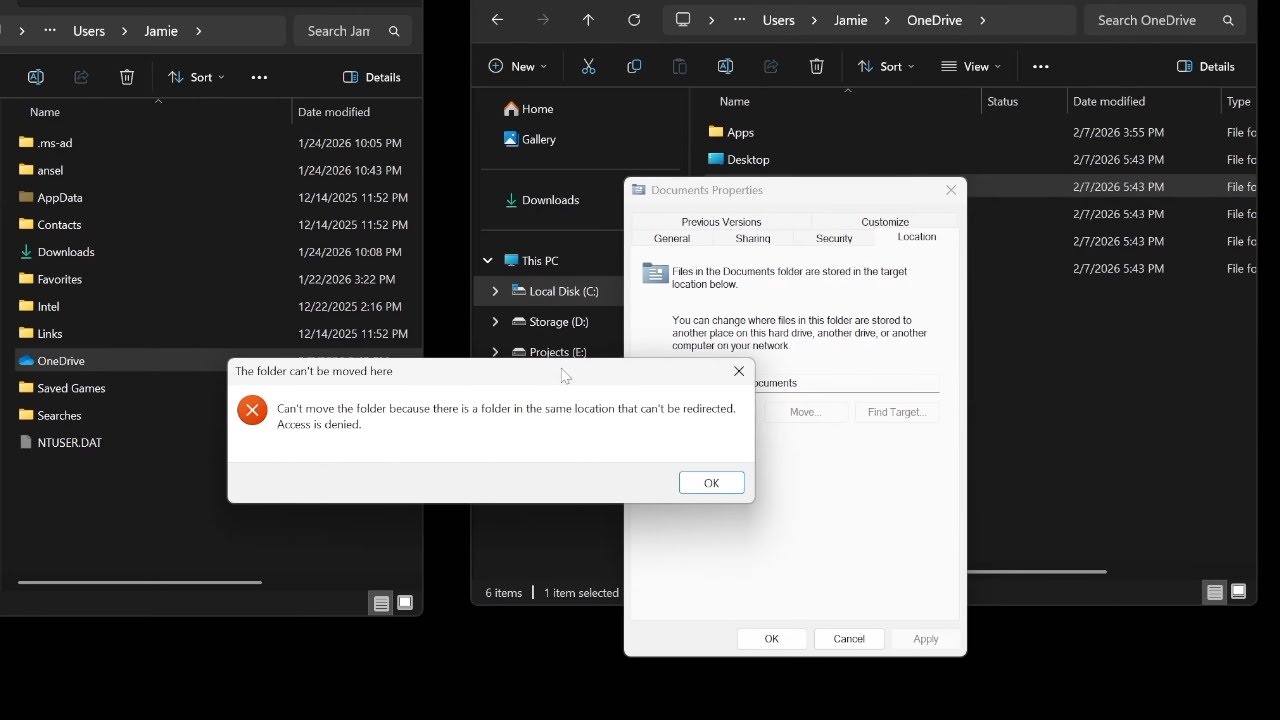The image size is (1280, 720).
Task: Collapse the This PC tree node
Action: [488, 261]
